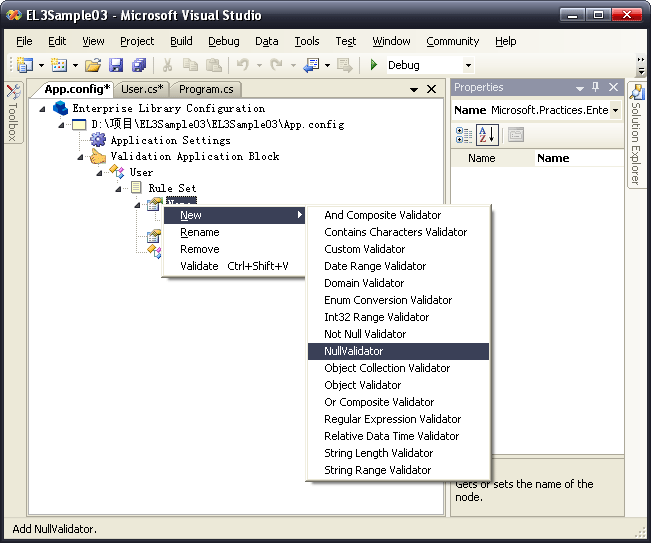Click the Redo arrow icon
The image size is (651, 544).
click(x=276, y=65)
